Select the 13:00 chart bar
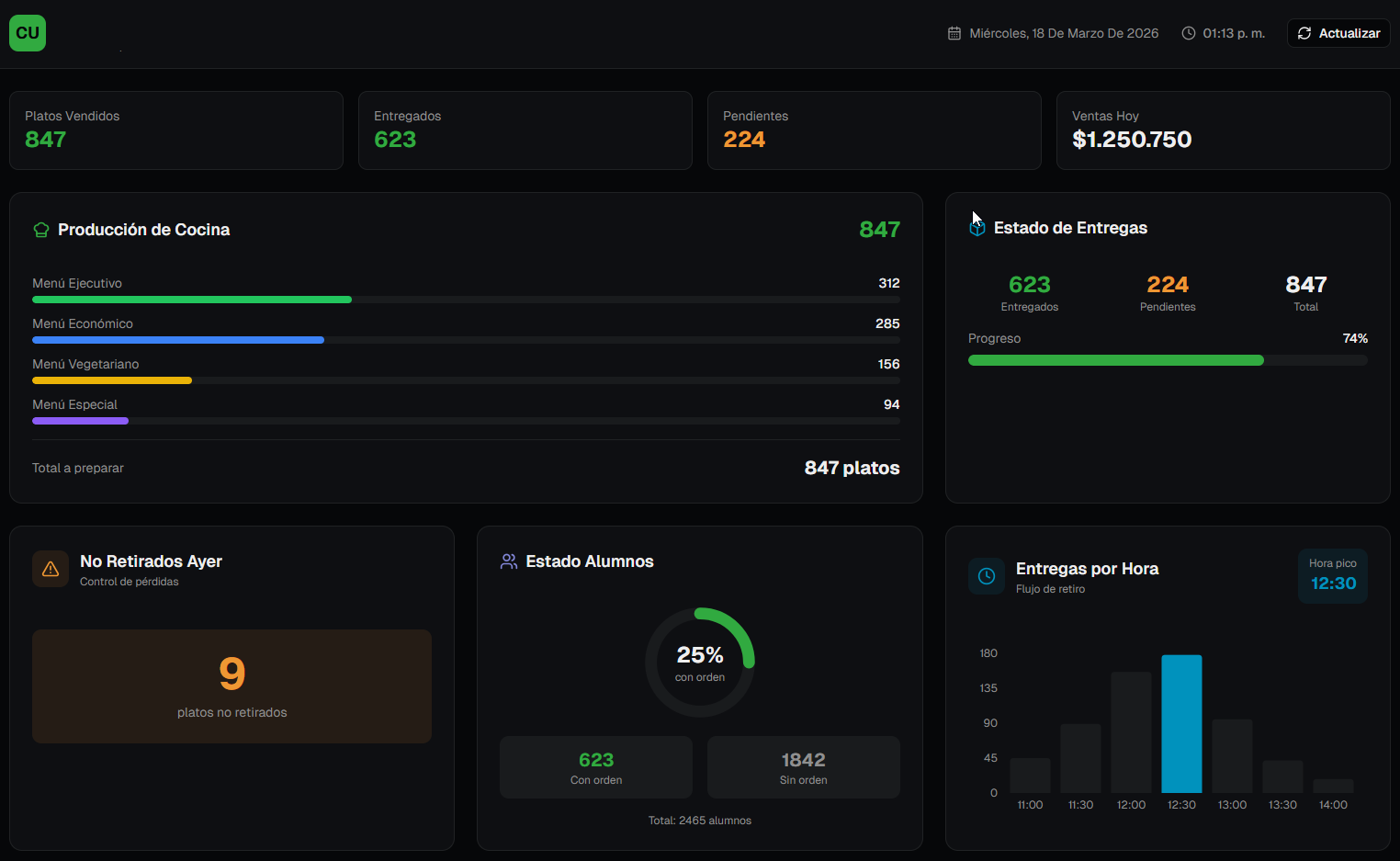Screen dimensions: 1400x861 coord(1232,756)
